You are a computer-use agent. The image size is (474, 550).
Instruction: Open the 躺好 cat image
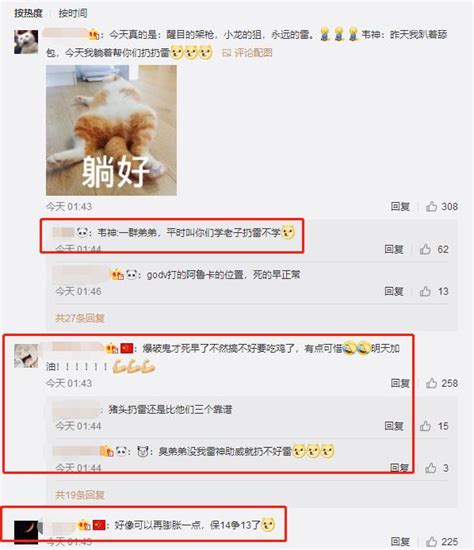pos(111,130)
